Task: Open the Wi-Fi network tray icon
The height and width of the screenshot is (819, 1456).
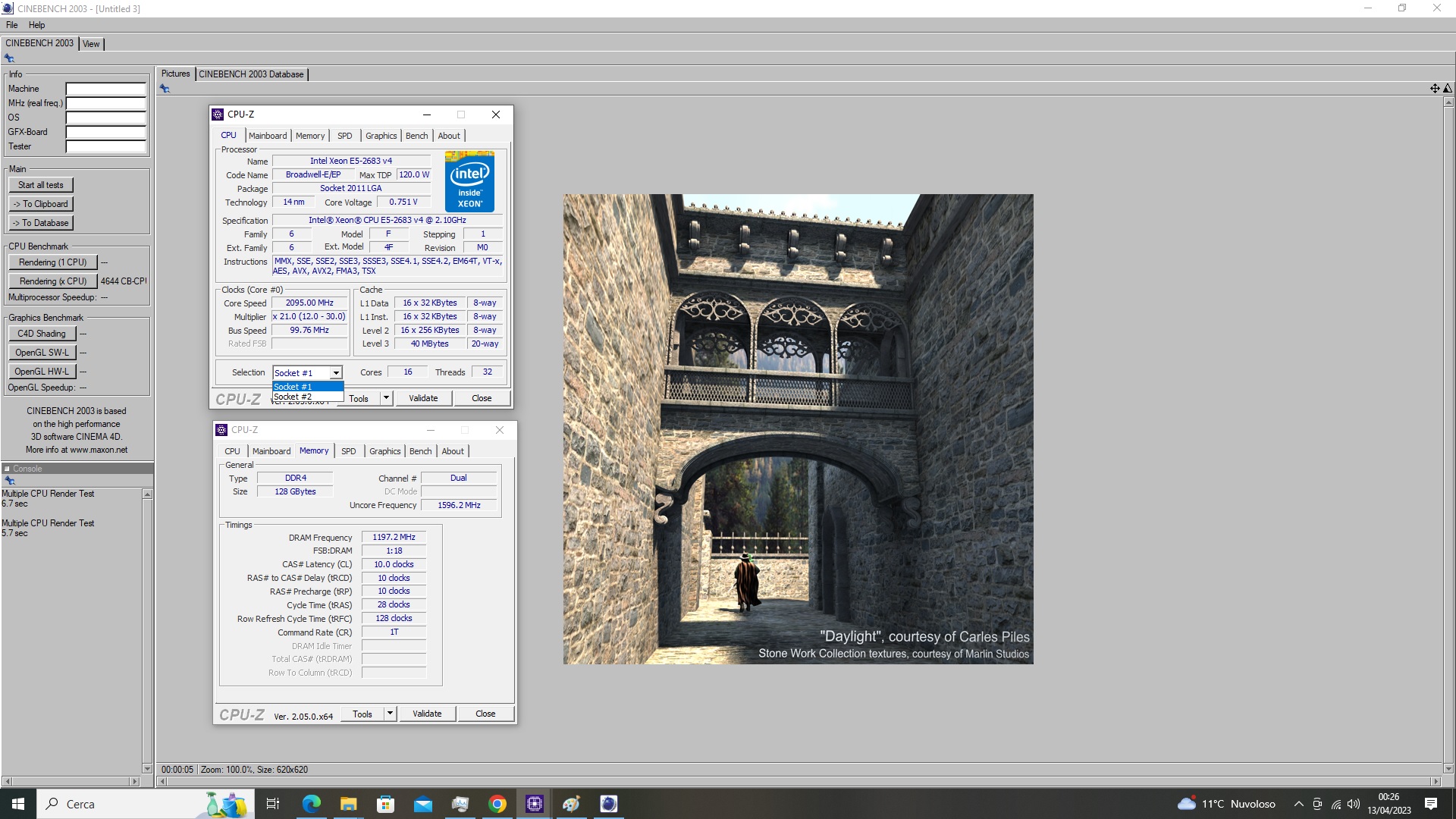Action: (1335, 804)
